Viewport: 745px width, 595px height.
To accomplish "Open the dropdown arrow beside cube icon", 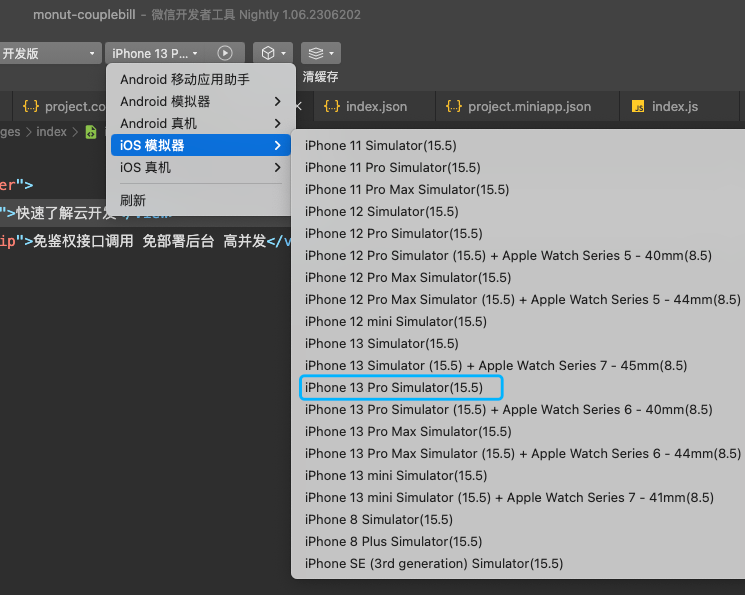I will click(284, 53).
